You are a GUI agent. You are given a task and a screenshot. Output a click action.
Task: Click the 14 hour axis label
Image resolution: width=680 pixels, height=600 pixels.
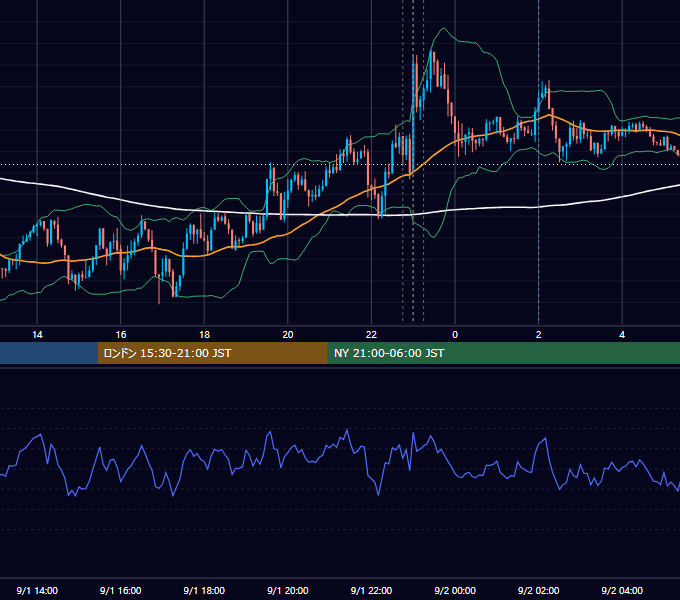click(x=37, y=335)
